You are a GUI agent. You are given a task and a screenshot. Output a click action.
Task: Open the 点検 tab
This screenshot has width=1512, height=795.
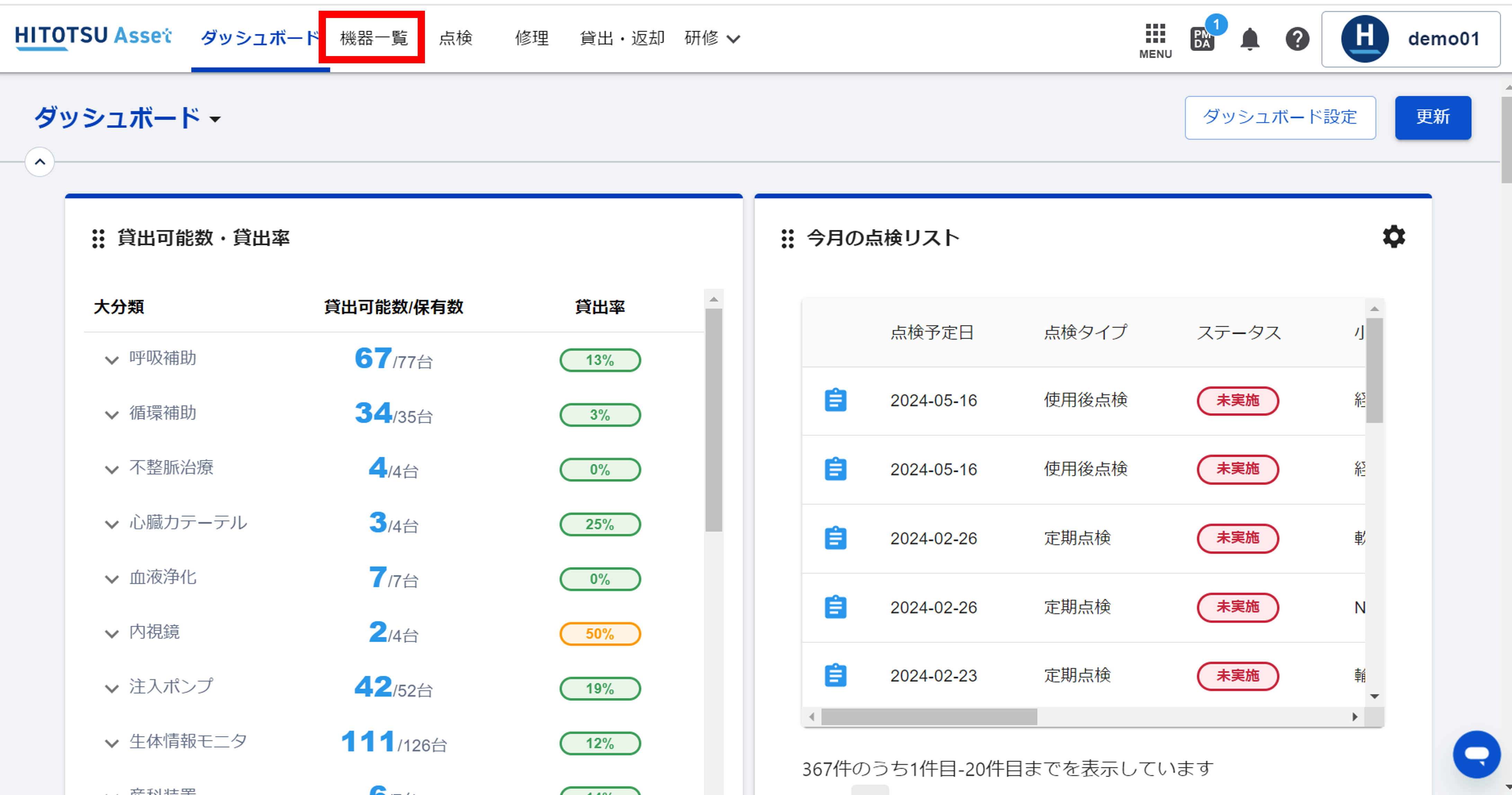[455, 38]
